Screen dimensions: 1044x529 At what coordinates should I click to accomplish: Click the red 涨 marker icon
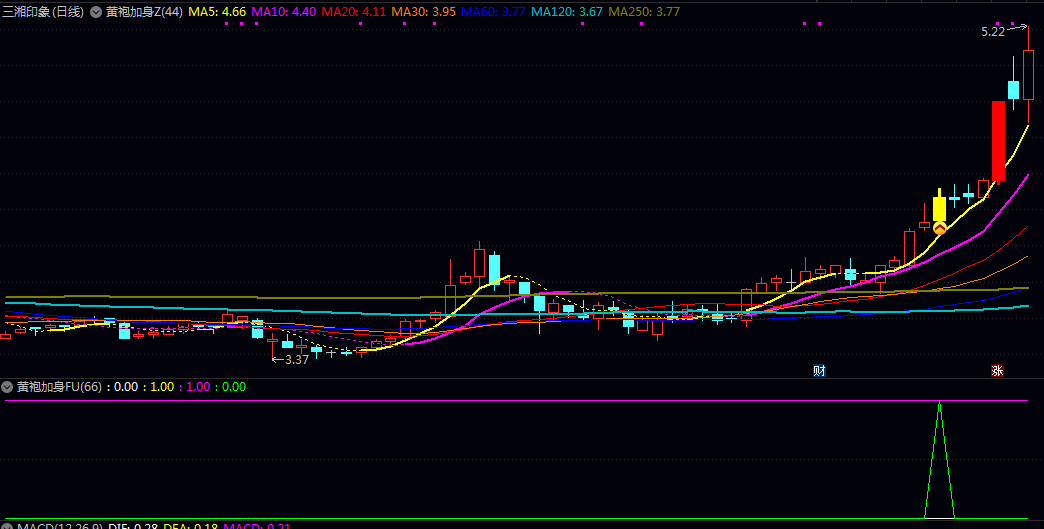(x=997, y=371)
